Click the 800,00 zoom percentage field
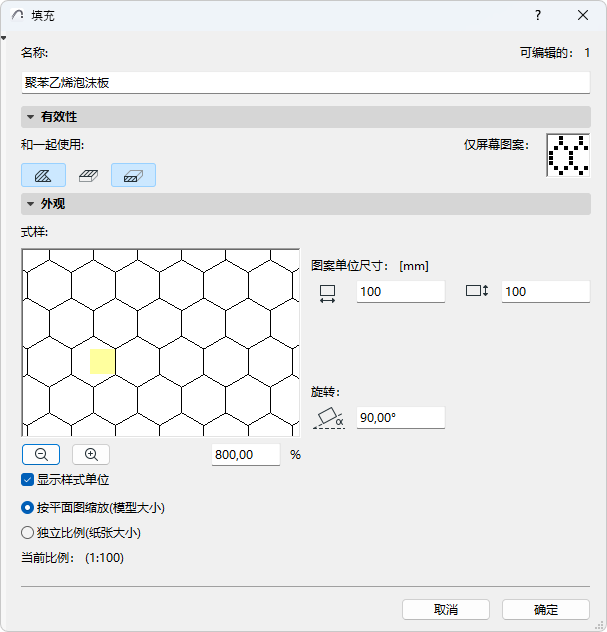Viewport: 607px width, 632px height. tap(247, 454)
